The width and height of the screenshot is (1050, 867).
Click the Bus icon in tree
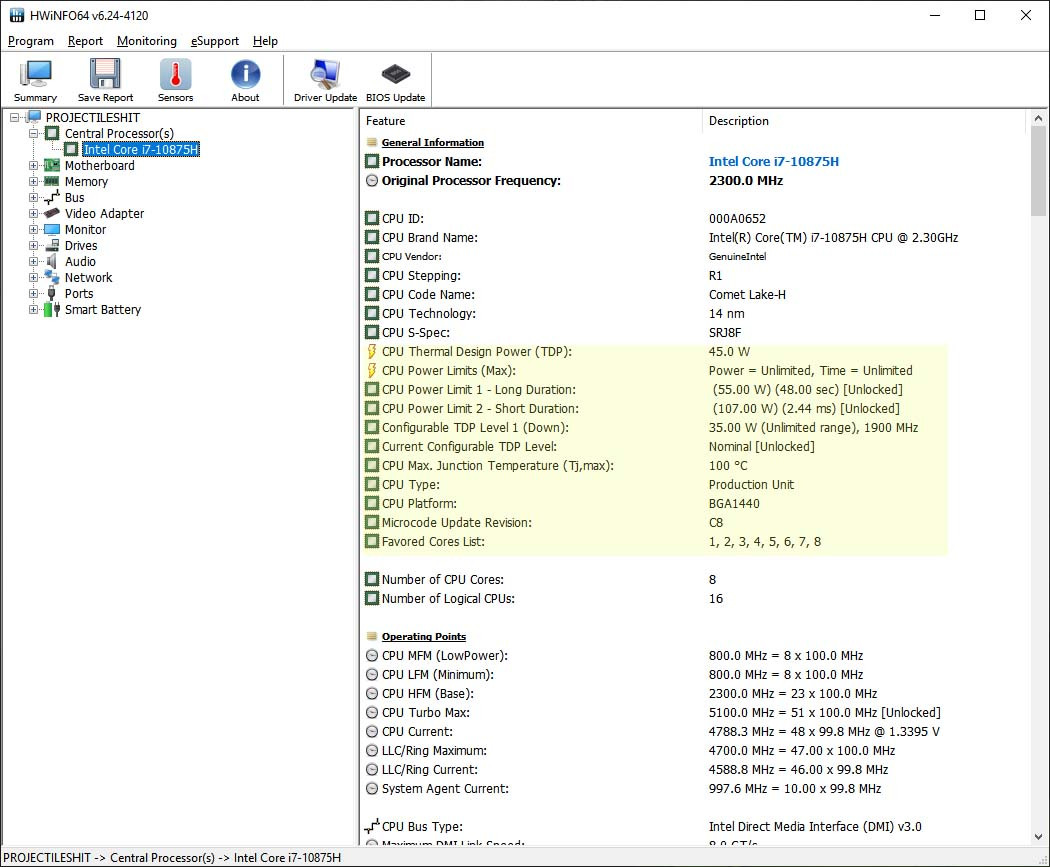pos(52,198)
